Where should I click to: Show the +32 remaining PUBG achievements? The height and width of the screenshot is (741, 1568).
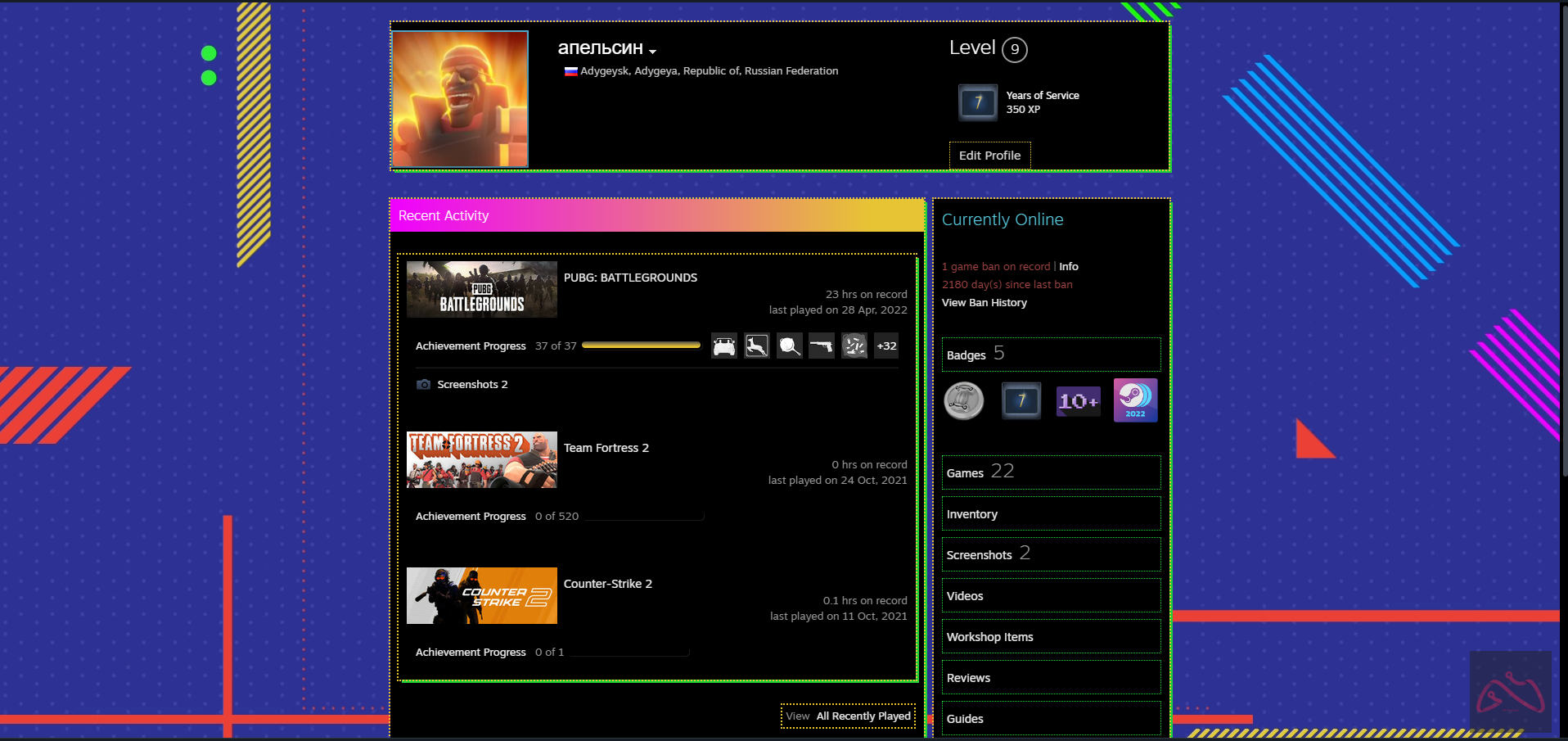coord(886,346)
